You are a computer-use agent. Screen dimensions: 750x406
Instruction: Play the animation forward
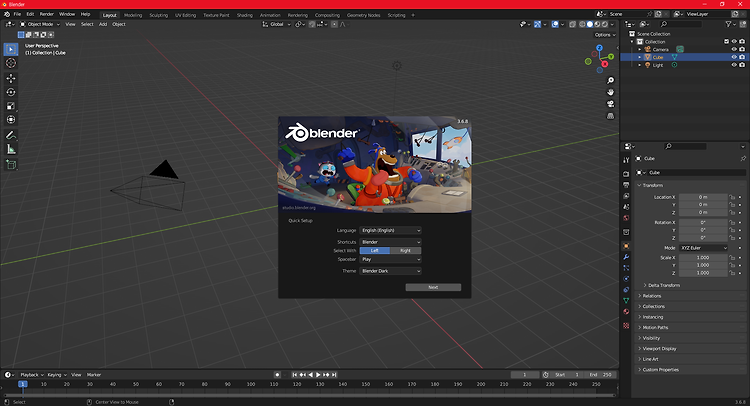tap(318, 375)
